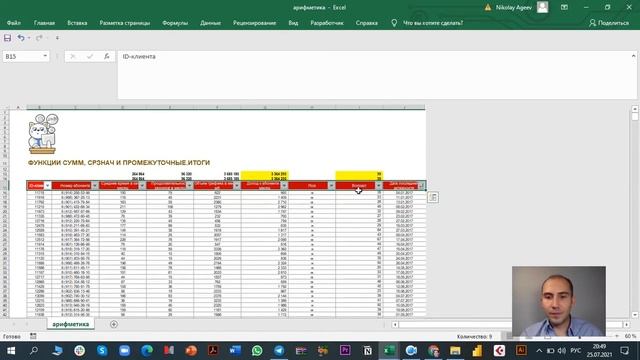Screen dimensions: 640x360
Task: Open Windows taskbar search
Action: 34,351
